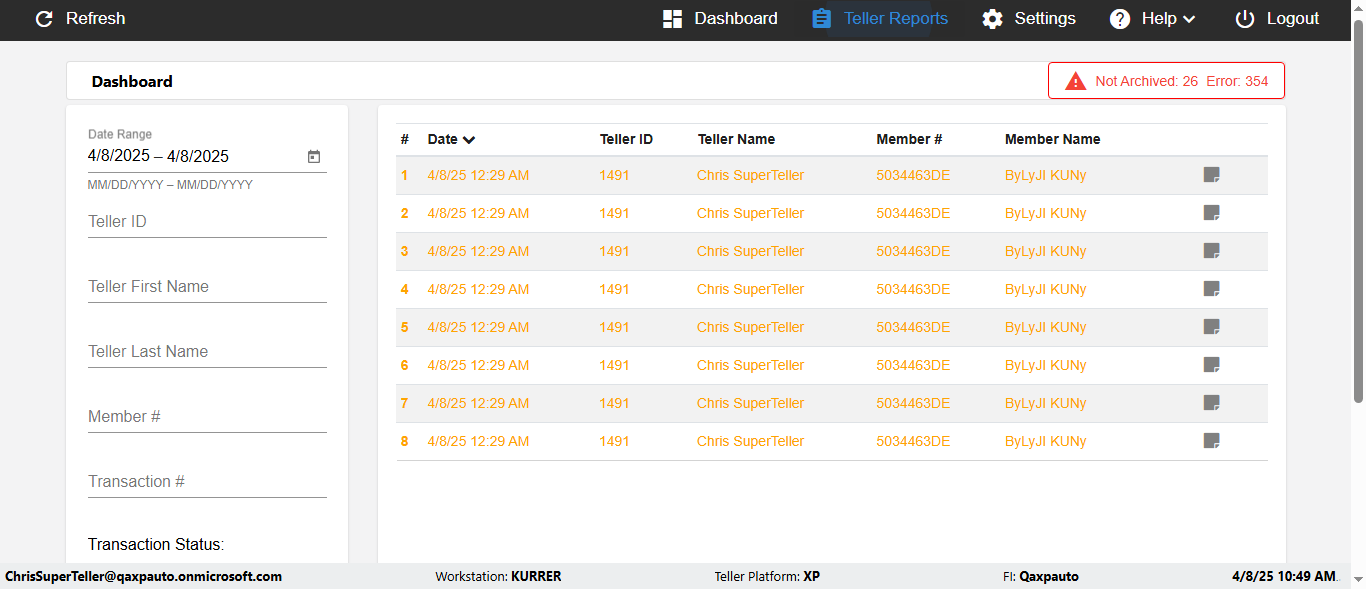Click the Not Archived error alert button
The height and width of the screenshot is (589, 1366).
click(1166, 81)
